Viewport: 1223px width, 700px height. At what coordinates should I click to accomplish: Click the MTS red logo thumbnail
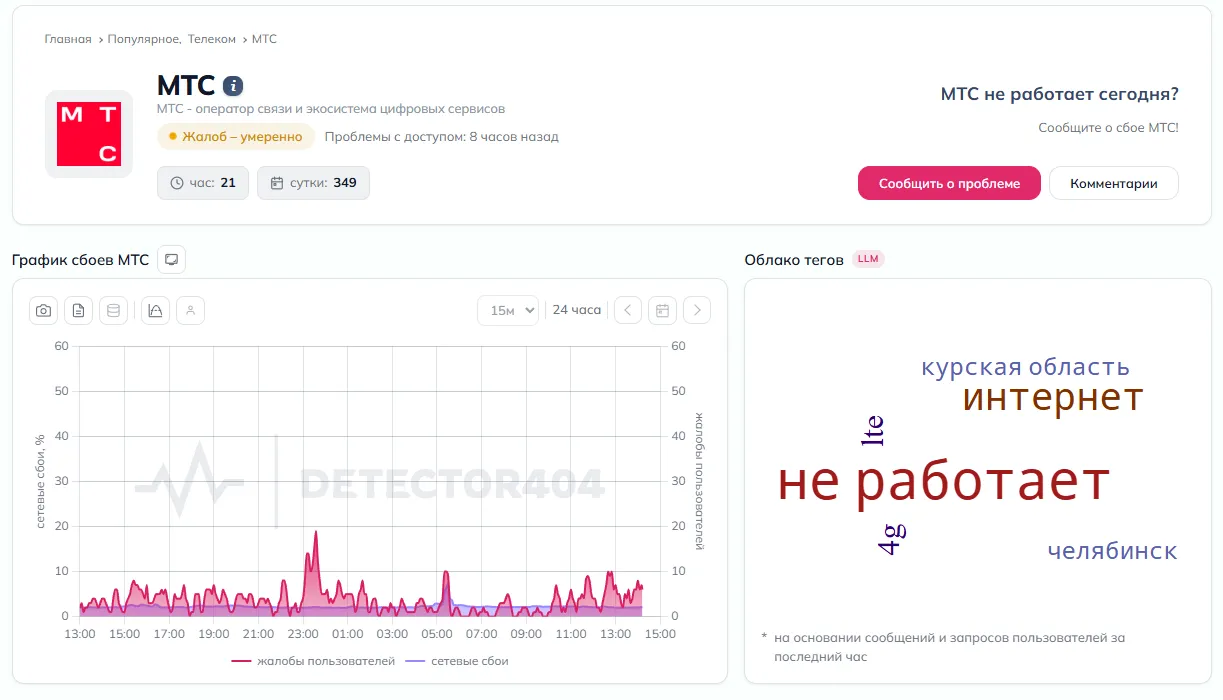point(89,134)
